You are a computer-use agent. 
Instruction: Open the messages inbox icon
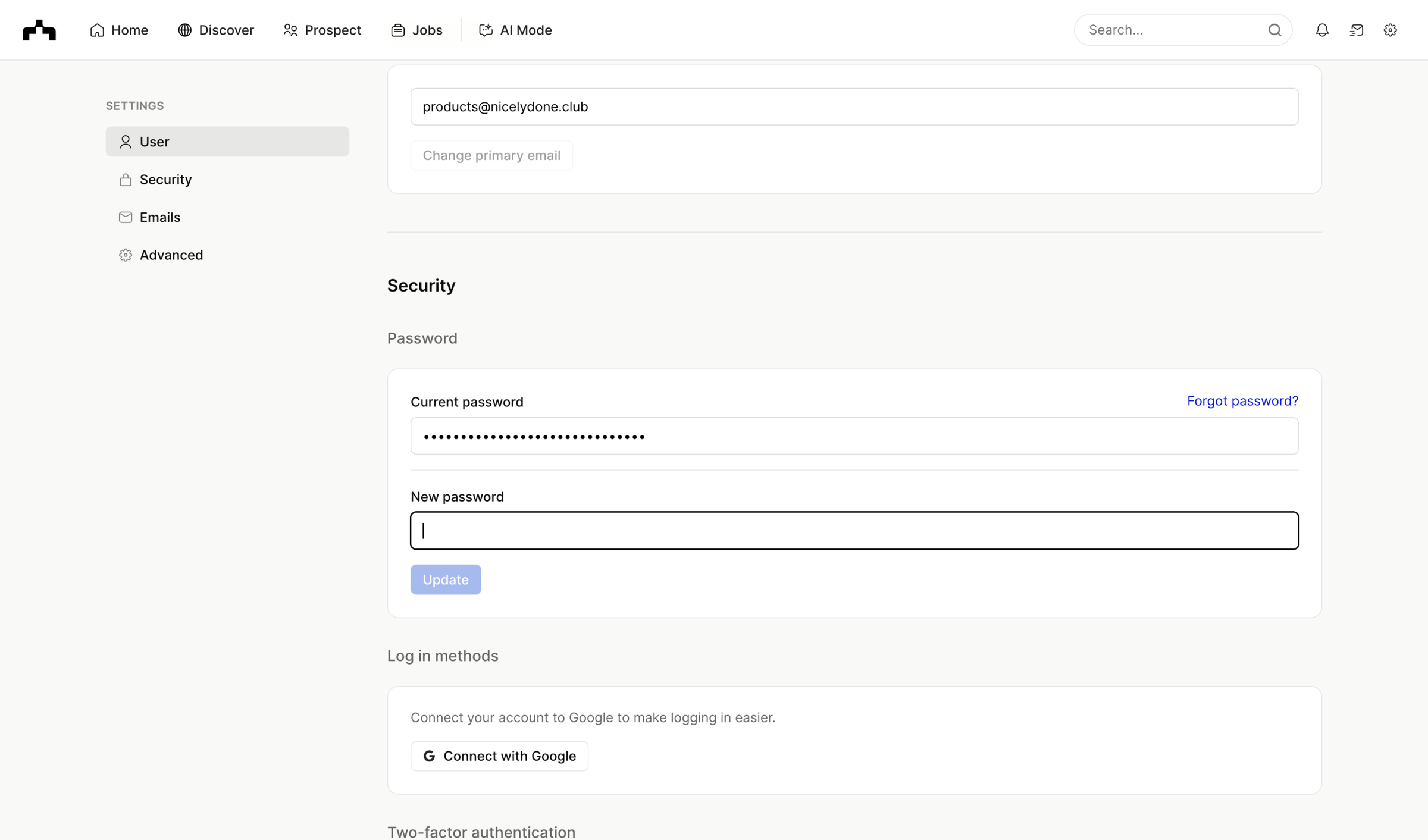coord(1357,30)
